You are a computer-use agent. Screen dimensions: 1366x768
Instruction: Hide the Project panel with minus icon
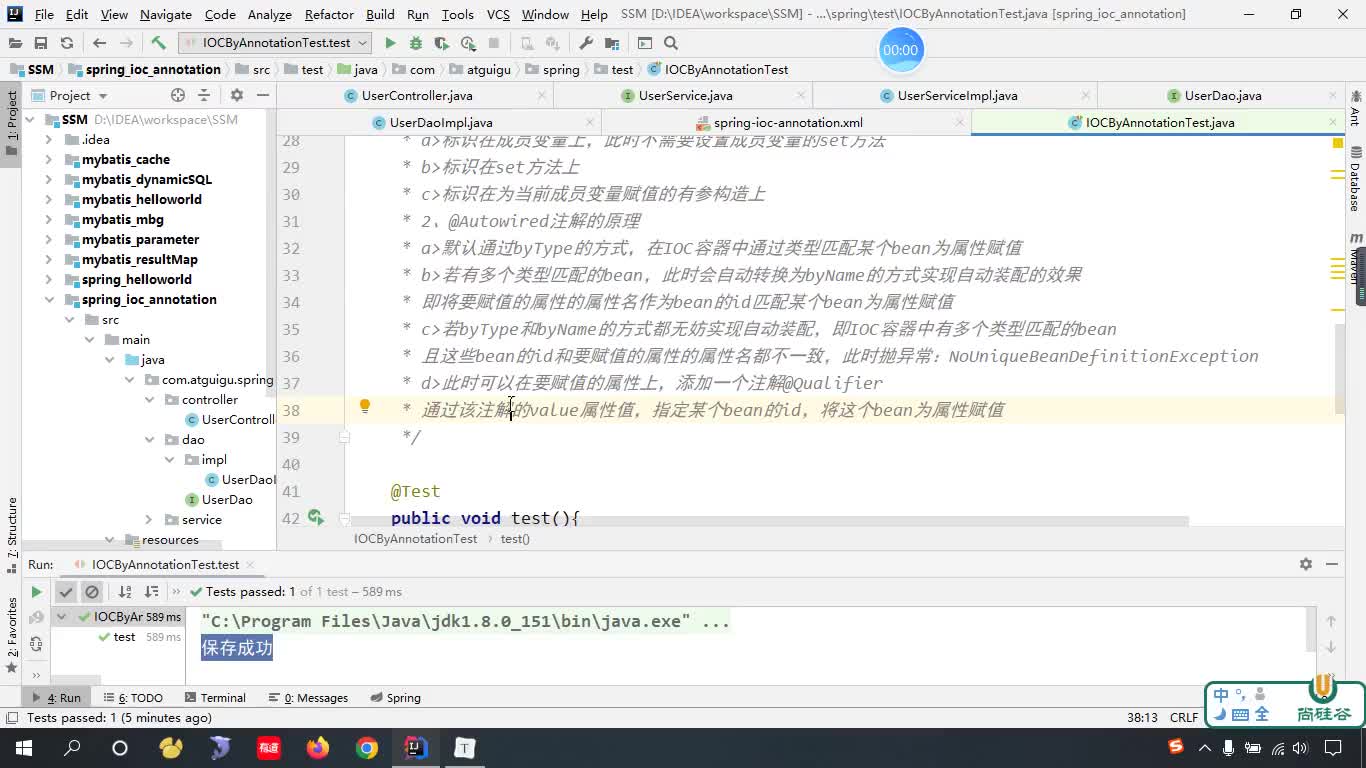pos(263,95)
